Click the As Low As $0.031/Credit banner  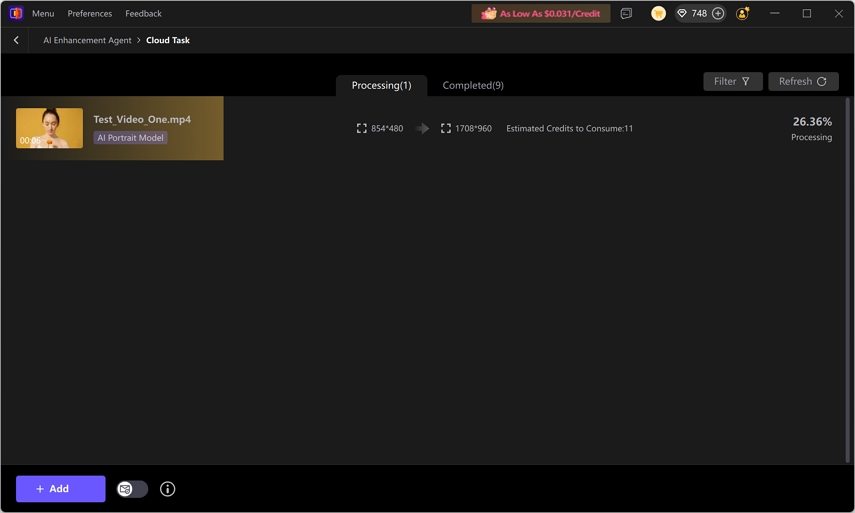click(541, 14)
